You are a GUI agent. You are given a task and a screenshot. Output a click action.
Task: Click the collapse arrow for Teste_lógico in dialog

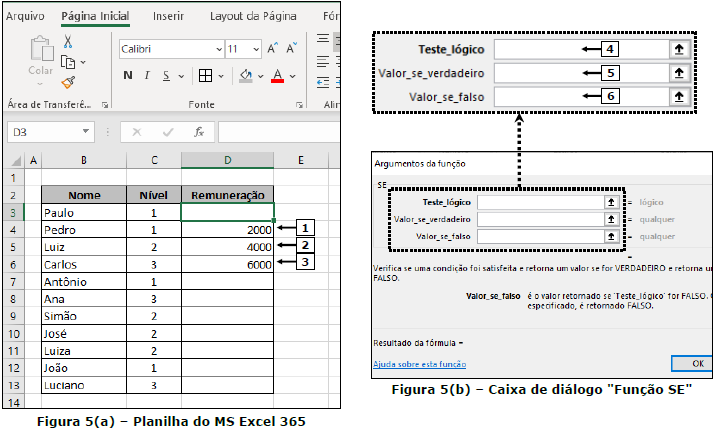pos(611,202)
